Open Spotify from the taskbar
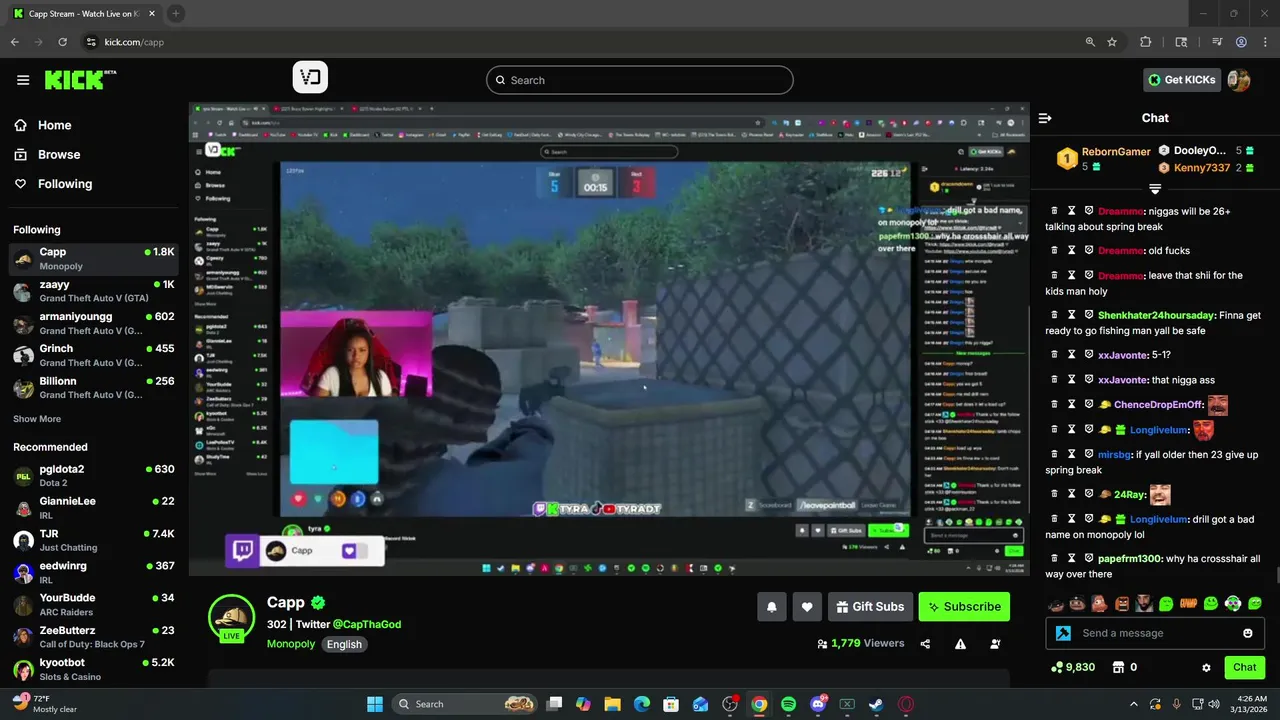The width and height of the screenshot is (1280, 720). point(788,704)
